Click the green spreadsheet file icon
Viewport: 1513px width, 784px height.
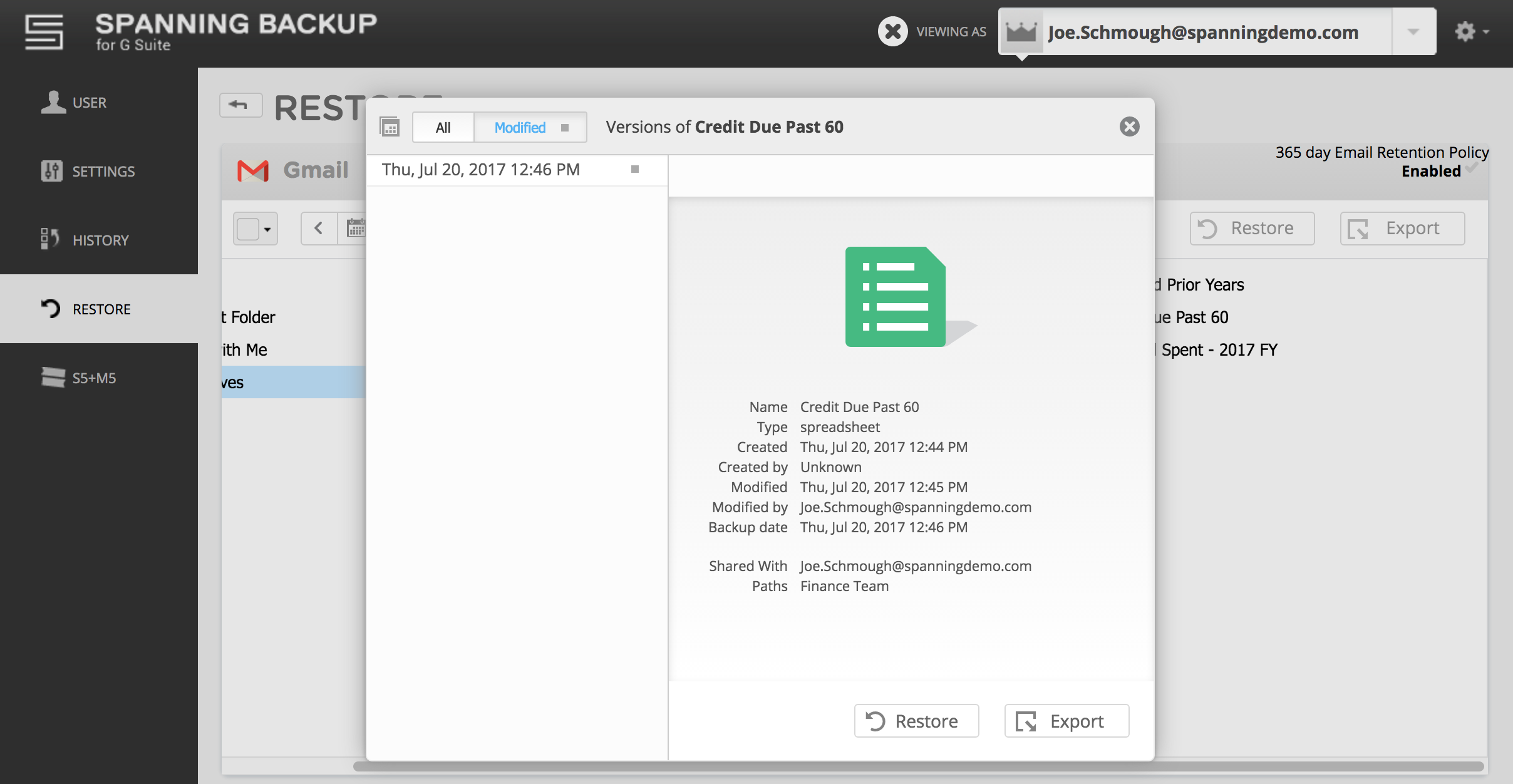(x=896, y=296)
